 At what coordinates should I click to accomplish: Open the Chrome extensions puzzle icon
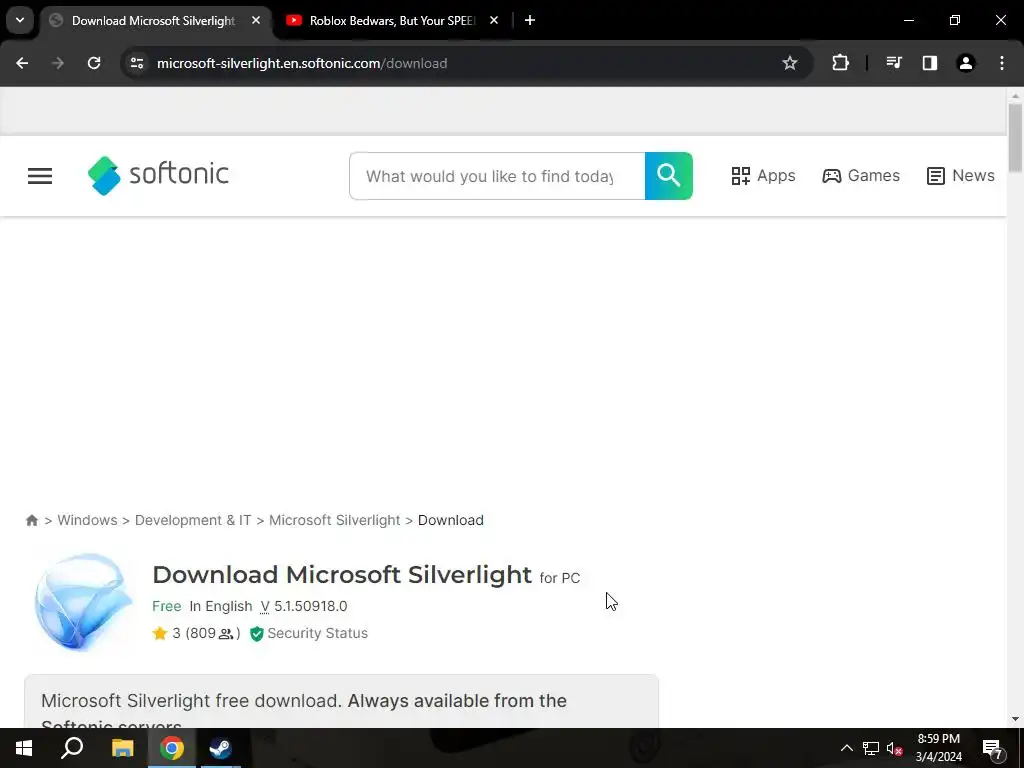pyautogui.click(x=840, y=63)
